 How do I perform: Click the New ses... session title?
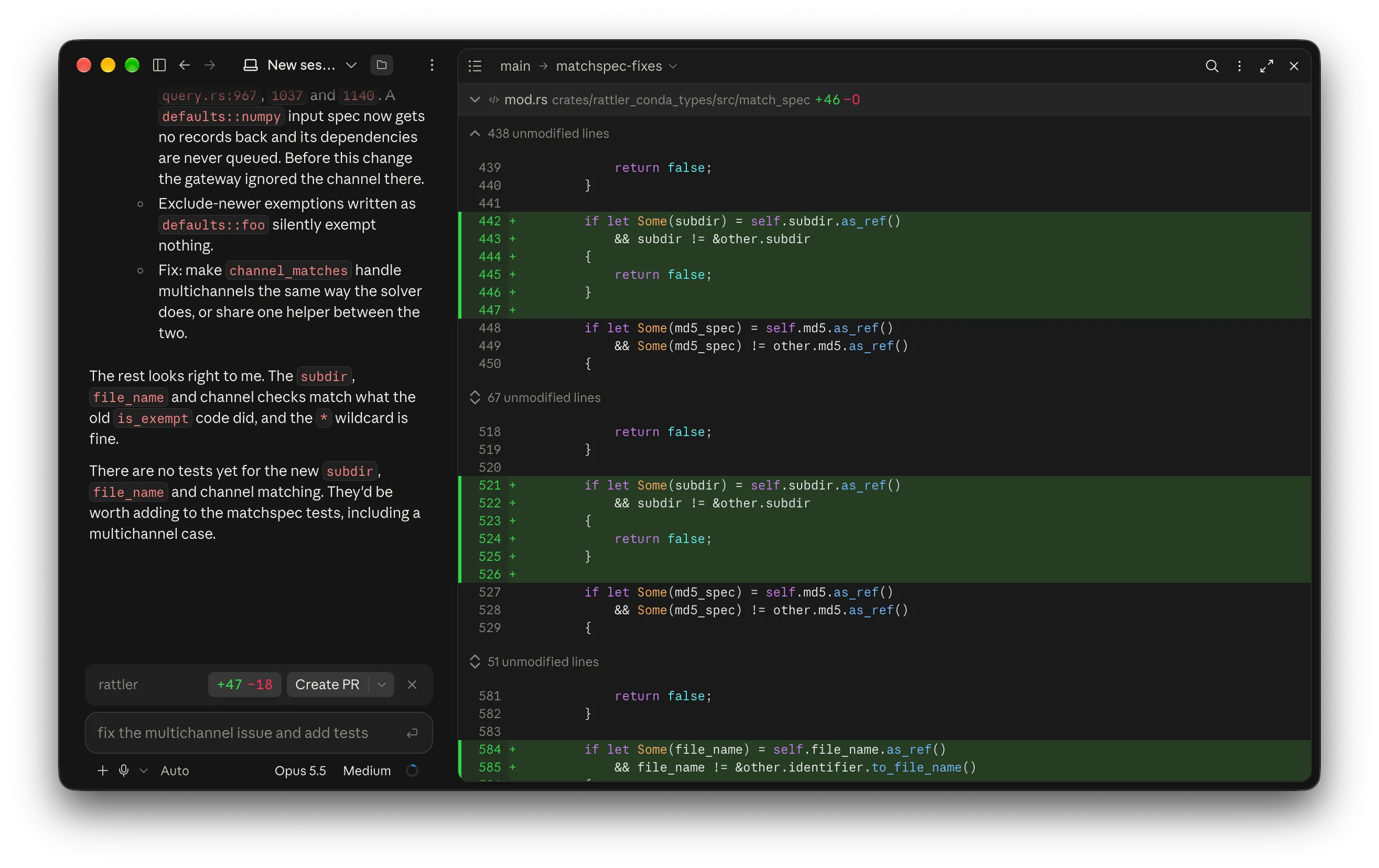pos(301,66)
